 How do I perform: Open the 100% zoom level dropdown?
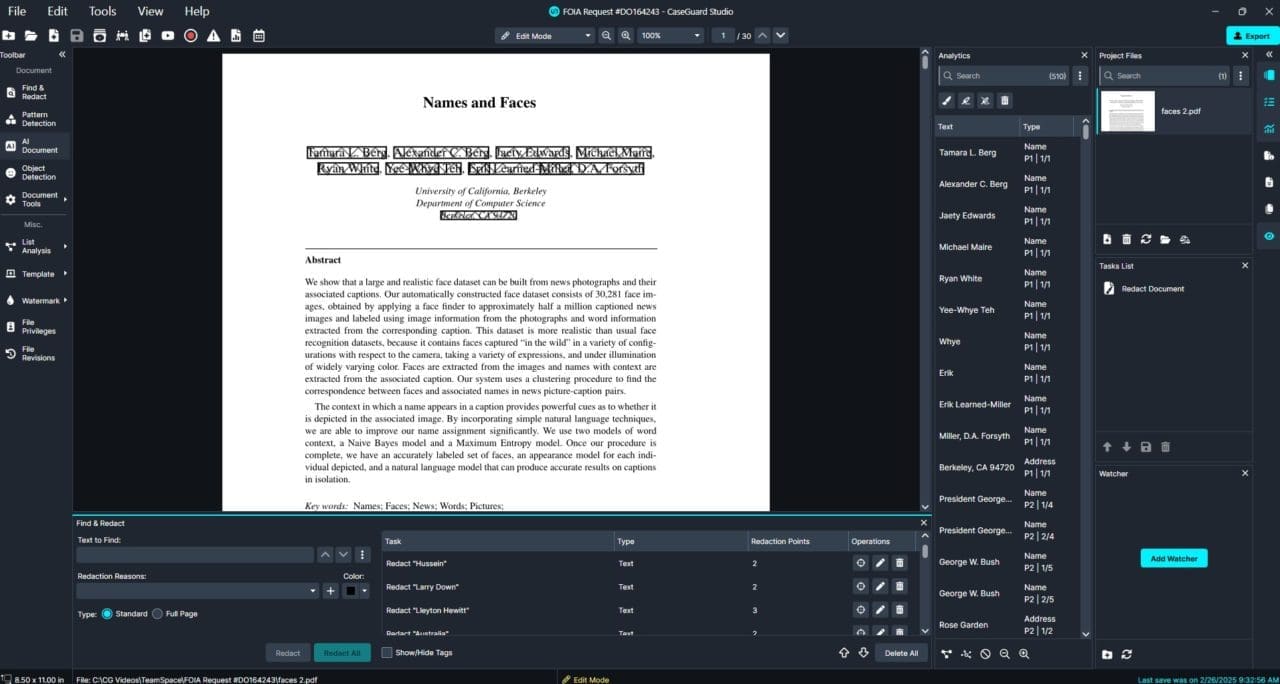coord(670,35)
